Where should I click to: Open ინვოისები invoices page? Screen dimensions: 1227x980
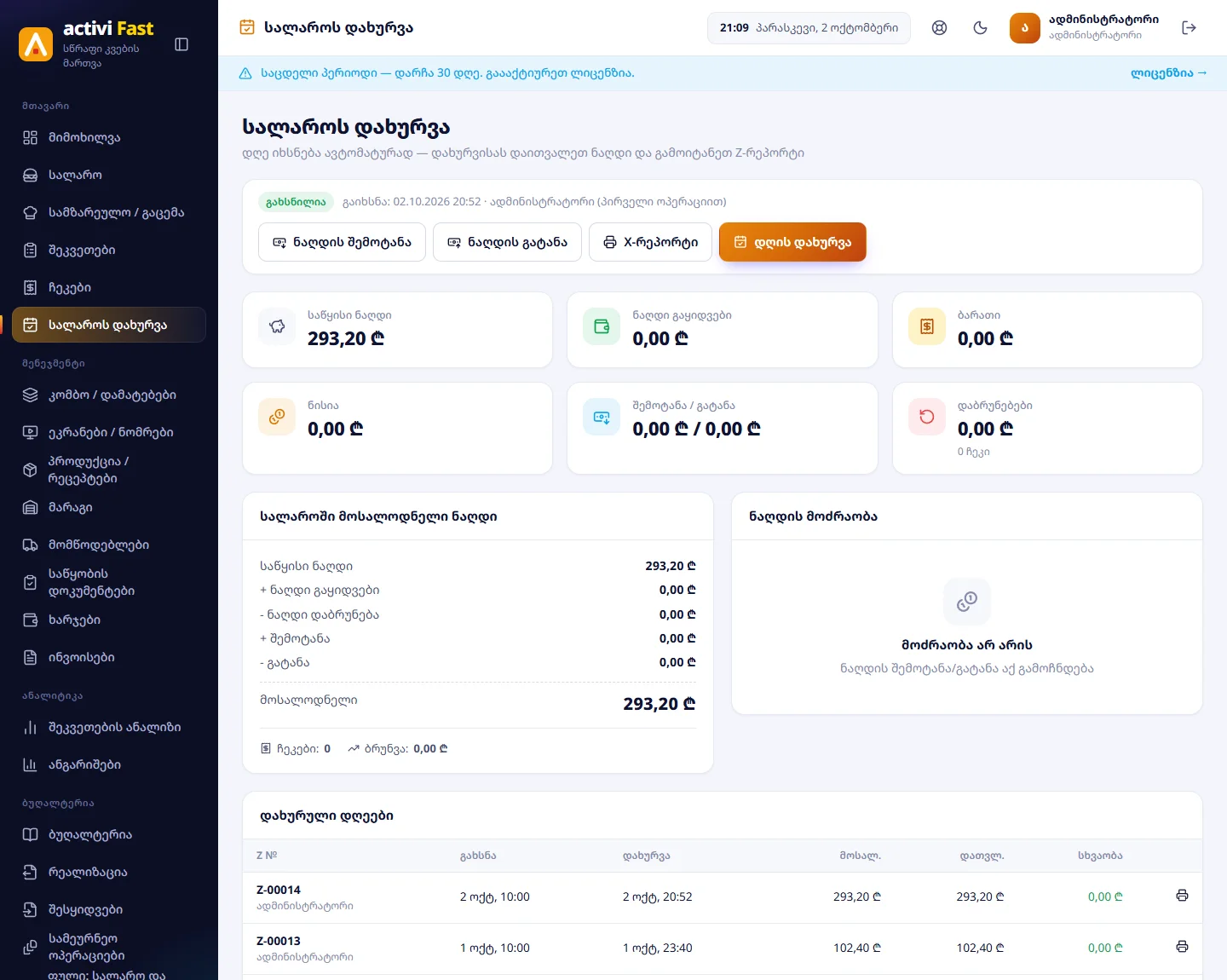click(x=109, y=658)
